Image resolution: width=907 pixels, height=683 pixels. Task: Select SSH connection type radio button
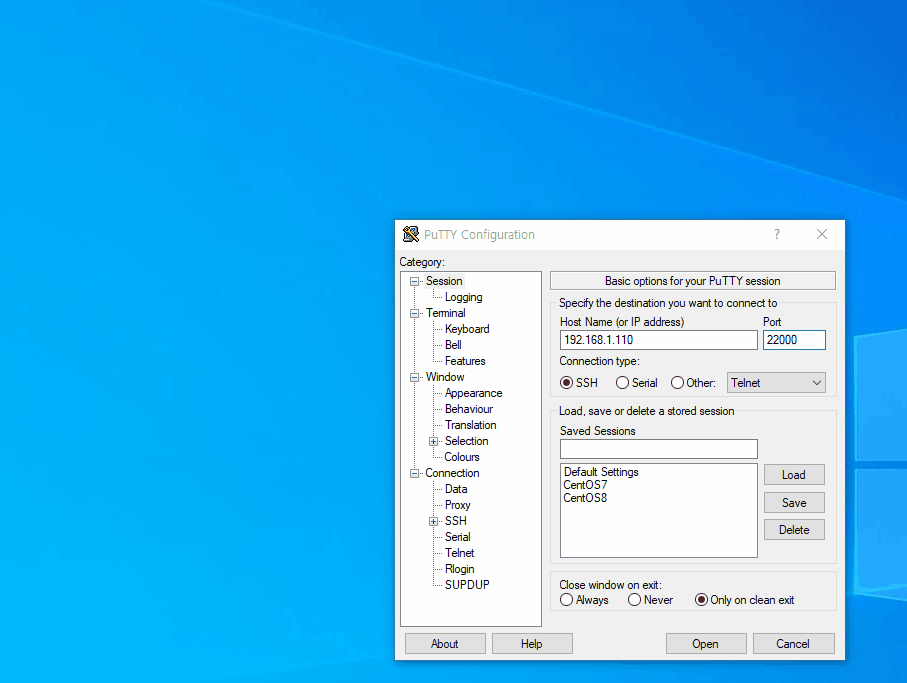566,383
